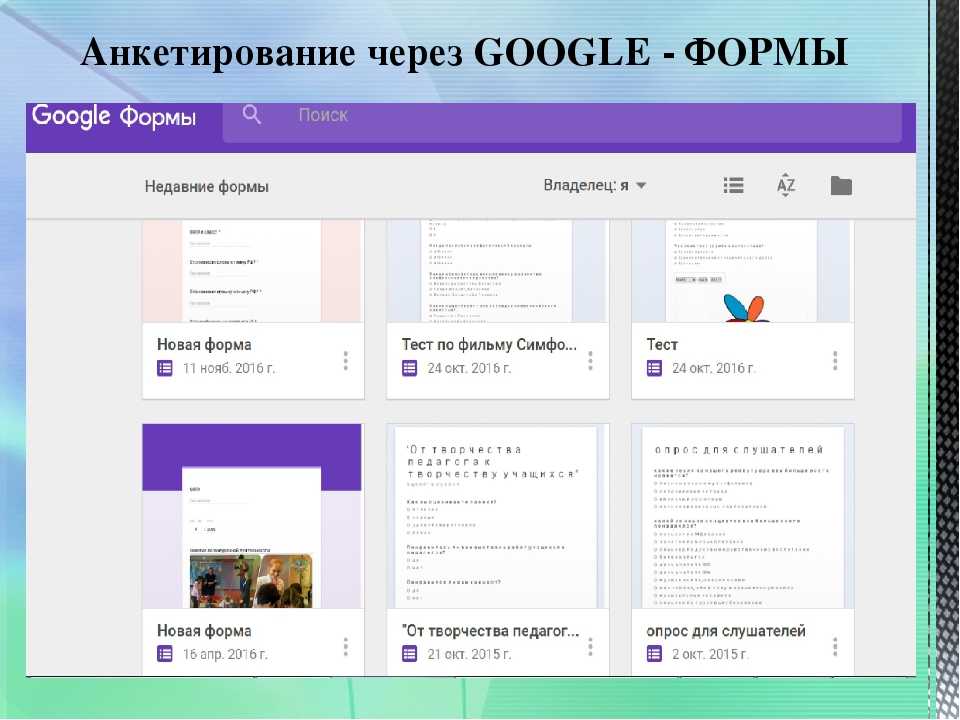Open three-dot menu for опрос для слушателей
The height and width of the screenshot is (720, 960).
click(x=834, y=647)
